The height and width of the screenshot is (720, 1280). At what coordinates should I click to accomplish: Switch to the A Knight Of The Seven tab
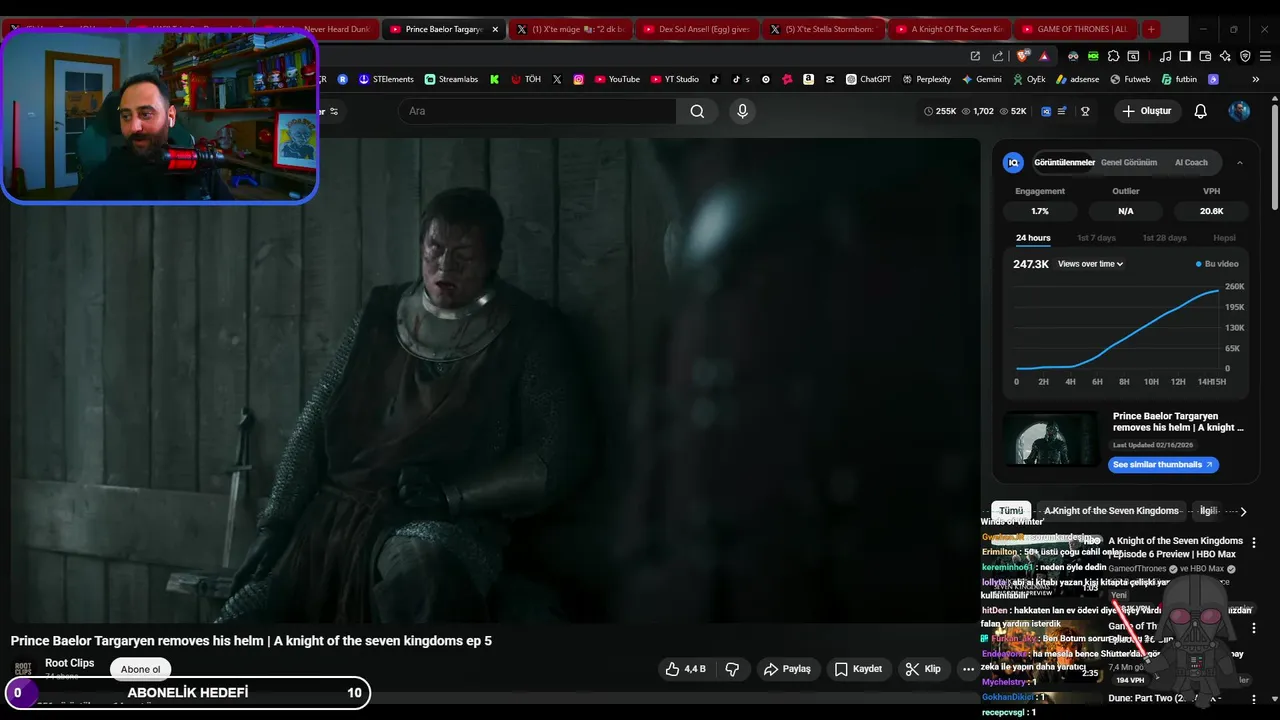tap(948, 29)
